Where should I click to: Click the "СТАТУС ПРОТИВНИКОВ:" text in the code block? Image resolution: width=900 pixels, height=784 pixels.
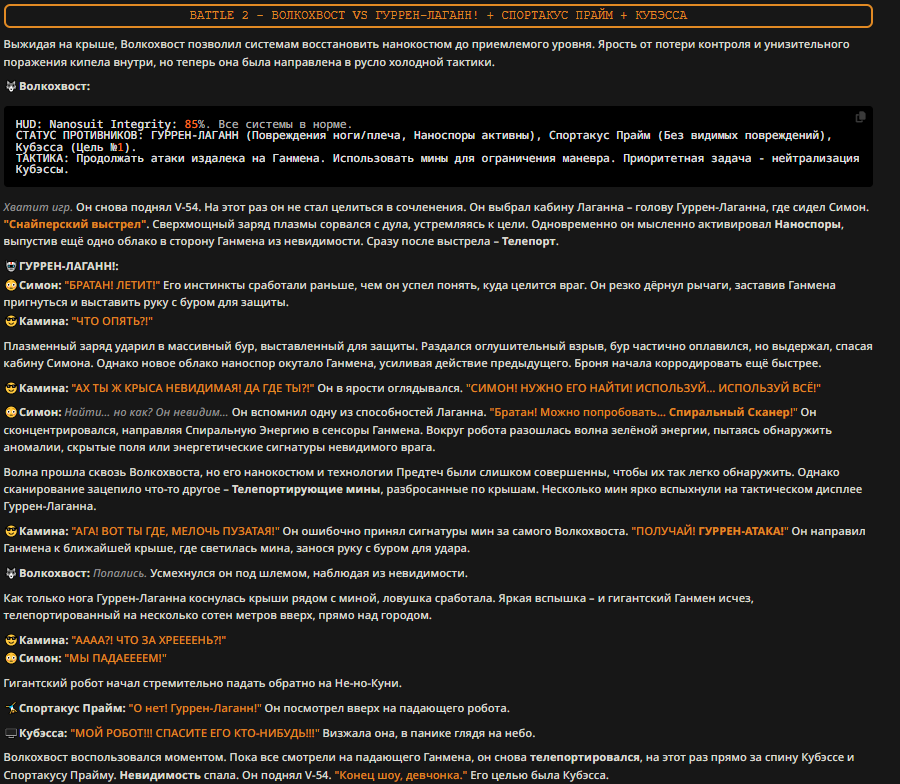pyautogui.click(x=80, y=135)
